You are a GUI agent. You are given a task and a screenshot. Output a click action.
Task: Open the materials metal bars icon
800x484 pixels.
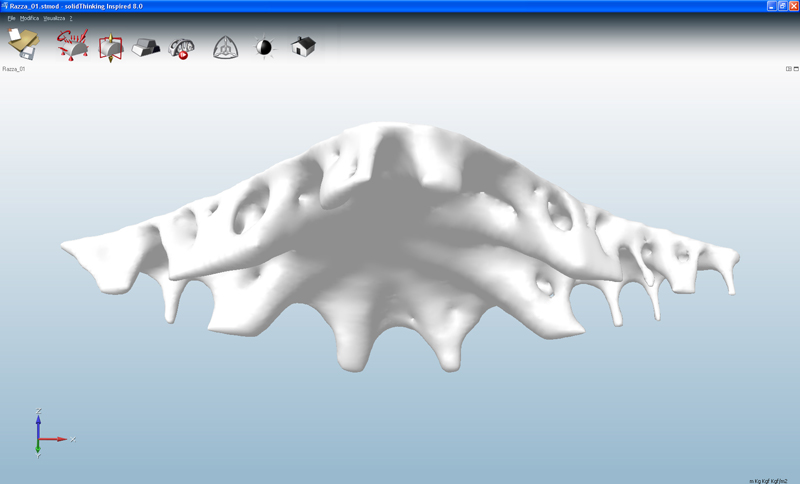pyautogui.click(x=146, y=47)
